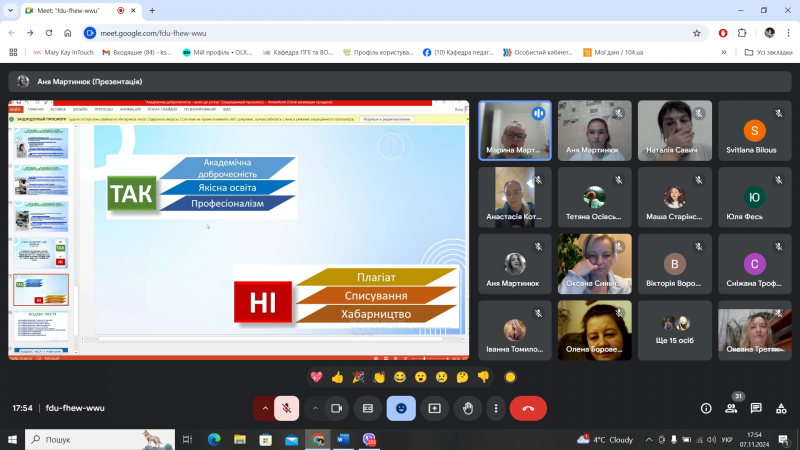Open the meeting details info icon
The image size is (800, 450).
point(706,408)
